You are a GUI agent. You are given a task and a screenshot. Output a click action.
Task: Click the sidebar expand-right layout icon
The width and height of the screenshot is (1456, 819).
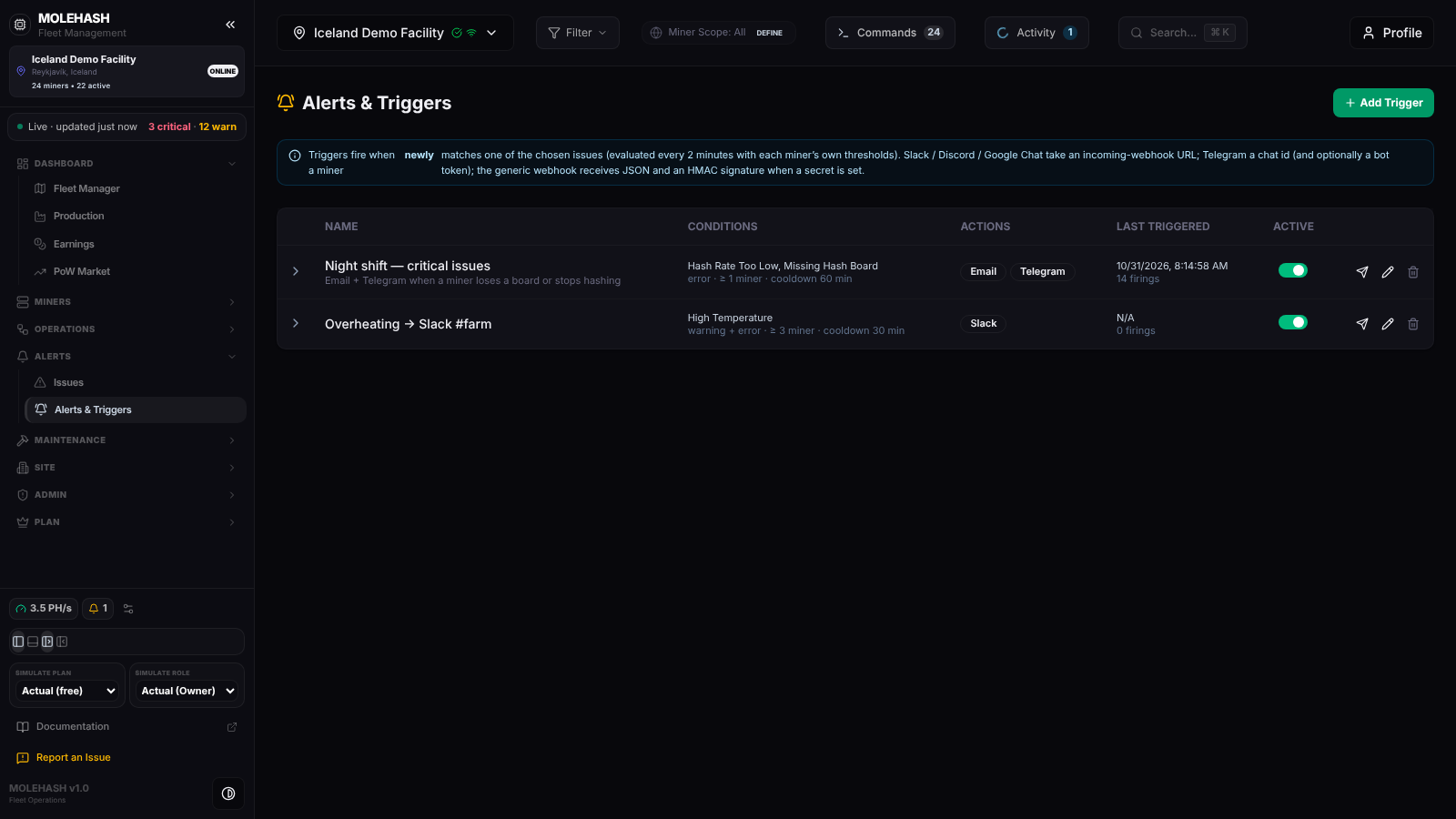click(47, 642)
